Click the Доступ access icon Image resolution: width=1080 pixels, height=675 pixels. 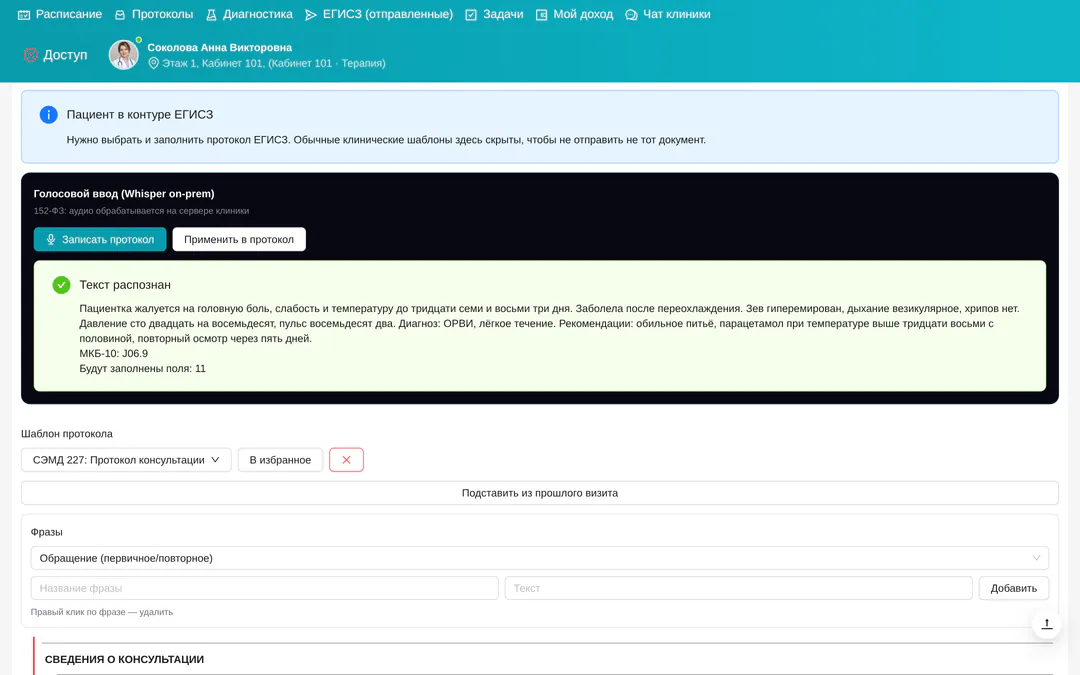[x=30, y=55]
